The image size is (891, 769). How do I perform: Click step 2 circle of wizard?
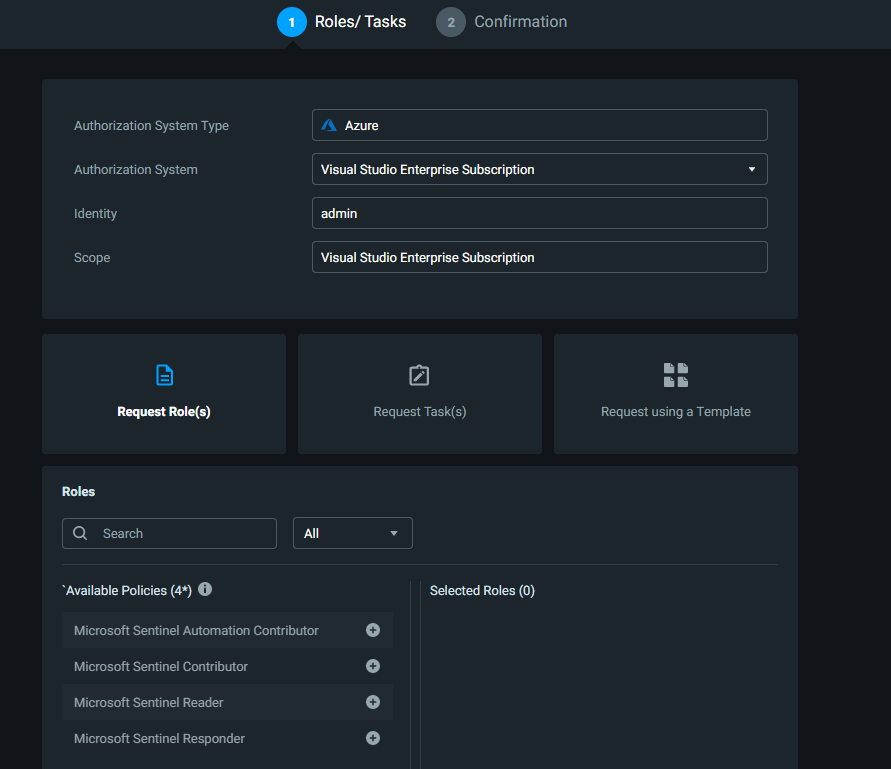(451, 22)
